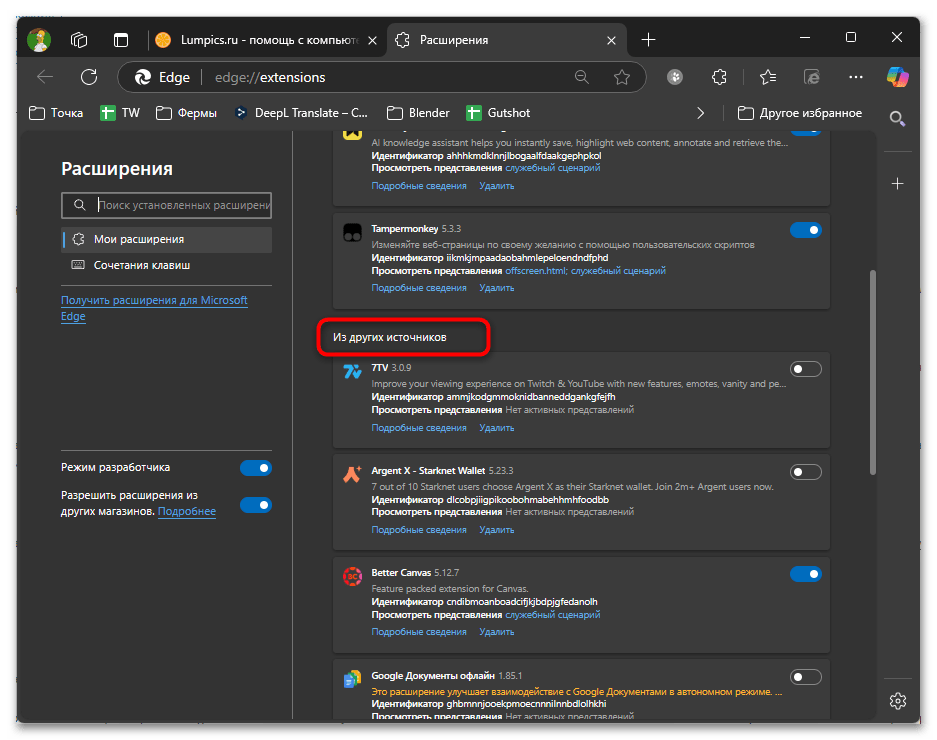Image resolution: width=937 pixels, height=740 pixels.
Task: Close the Lumpics.ru tab
Action: (x=372, y=40)
